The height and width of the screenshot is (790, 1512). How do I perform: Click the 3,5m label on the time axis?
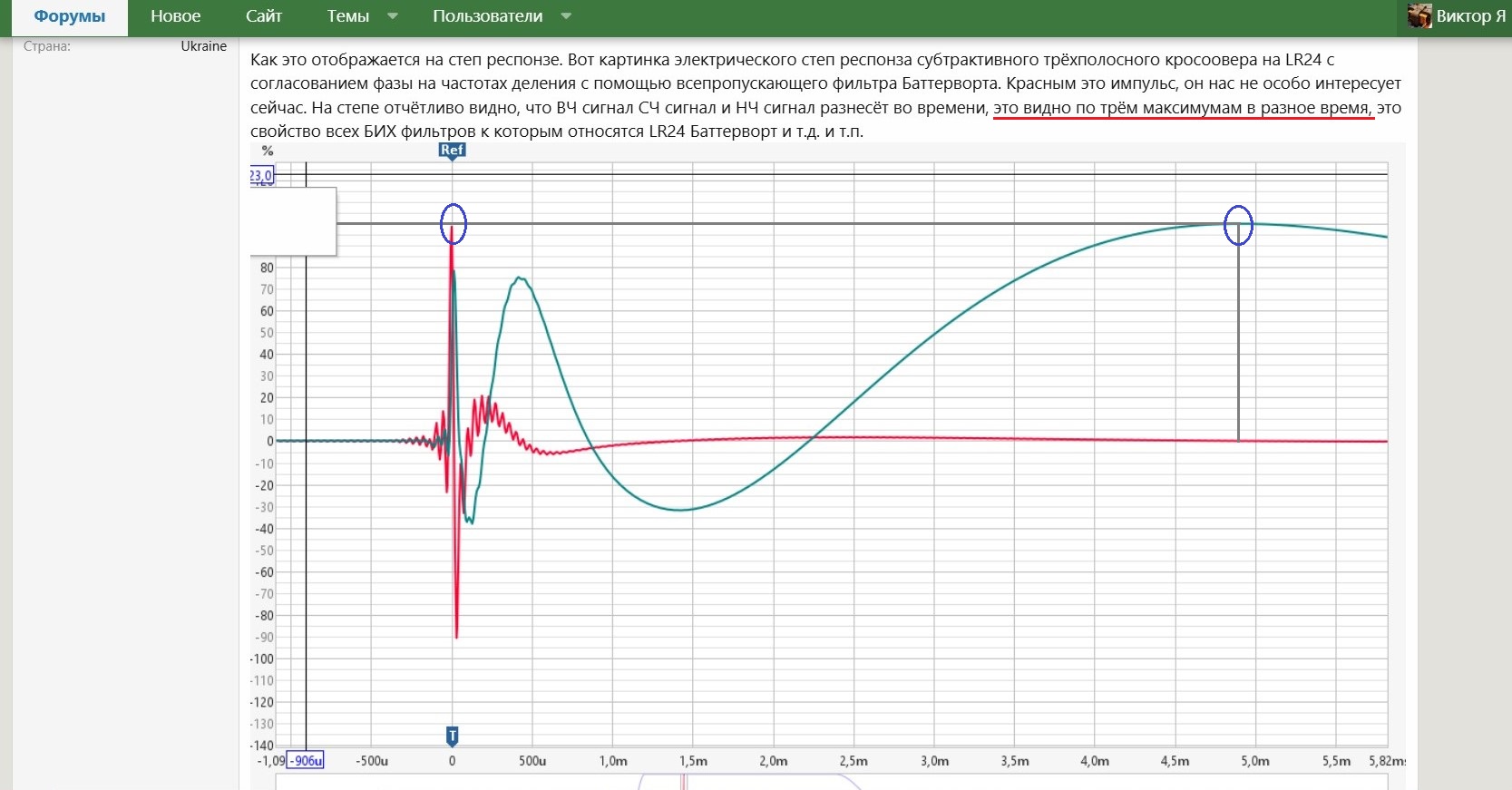click(1015, 761)
